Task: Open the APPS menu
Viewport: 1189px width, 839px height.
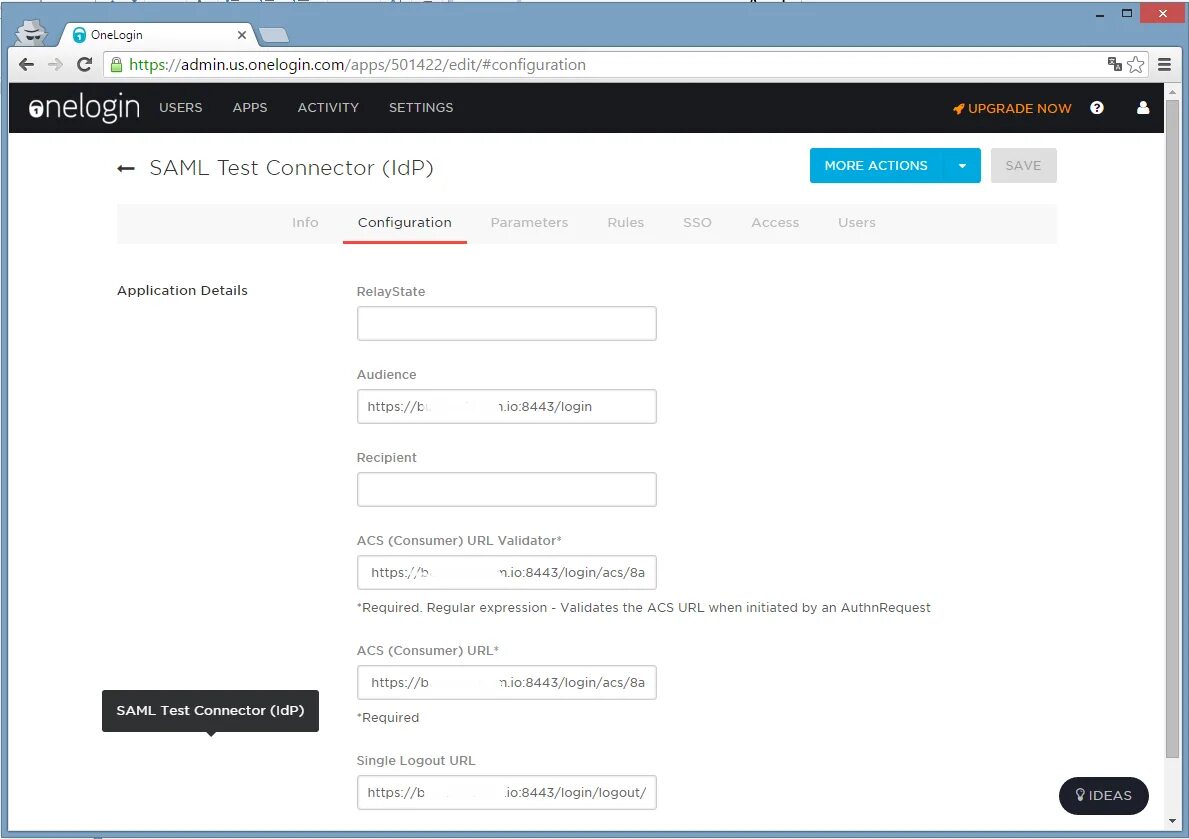Action: pos(249,108)
